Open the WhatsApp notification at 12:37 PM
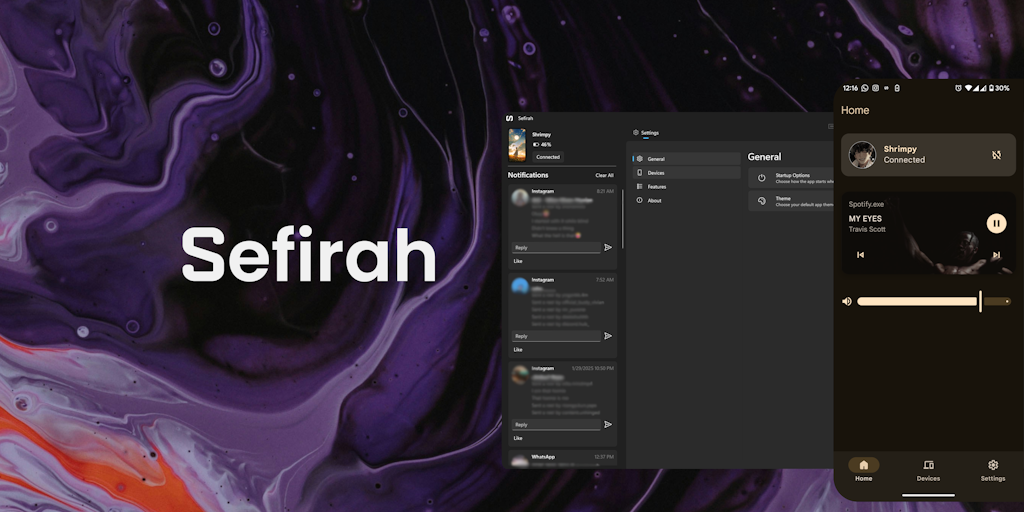 (x=562, y=459)
